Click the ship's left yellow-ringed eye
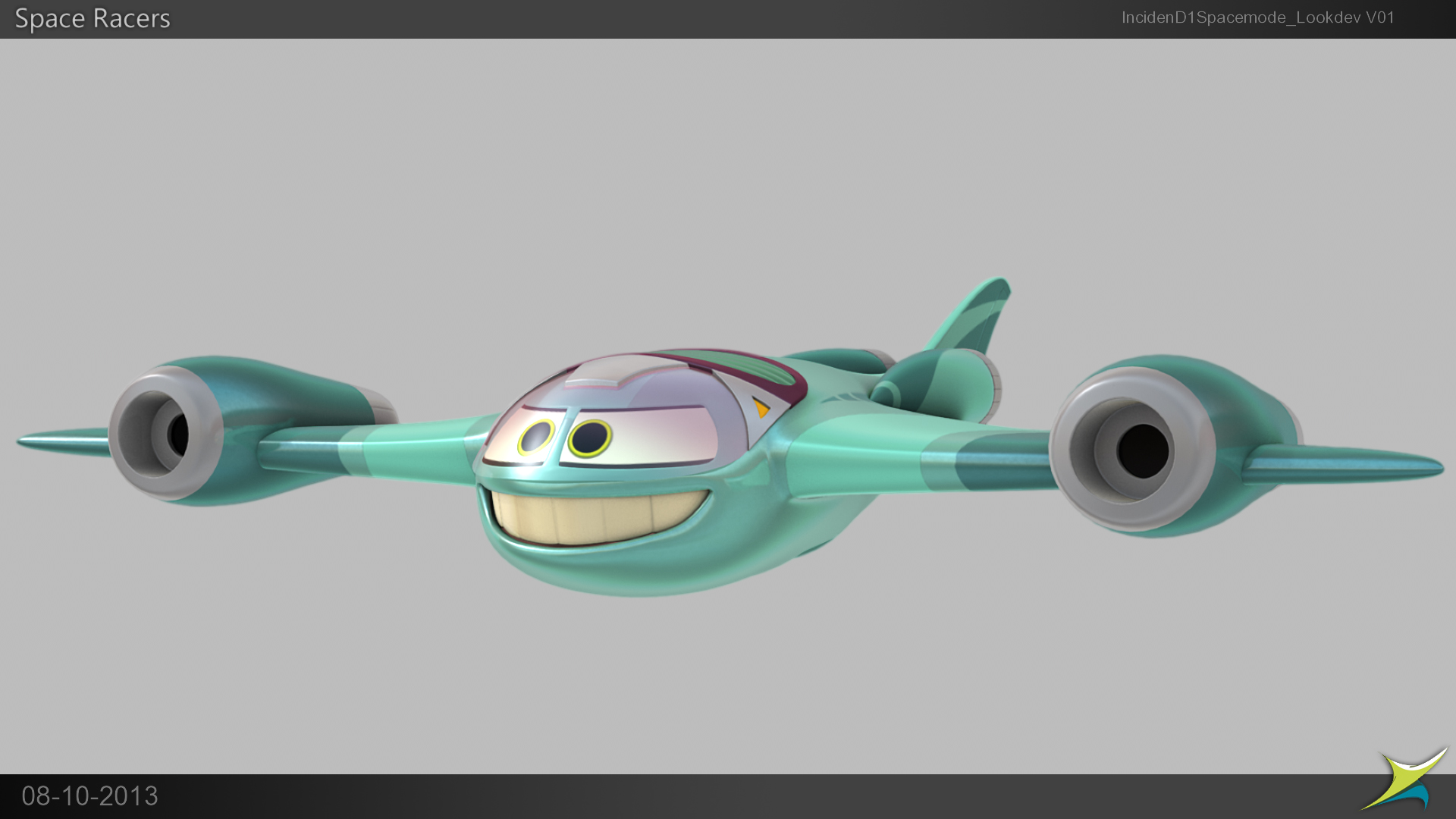Viewport: 1456px width, 819px height. click(x=536, y=438)
